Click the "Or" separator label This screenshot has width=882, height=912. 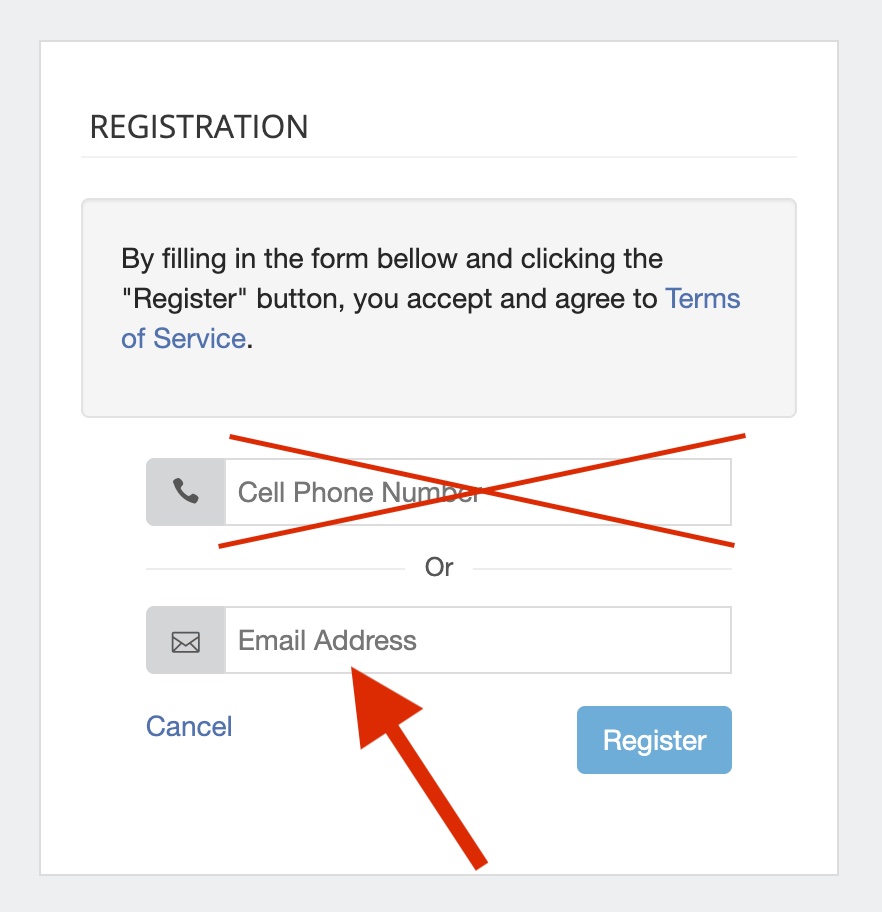click(x=439, y=567)
